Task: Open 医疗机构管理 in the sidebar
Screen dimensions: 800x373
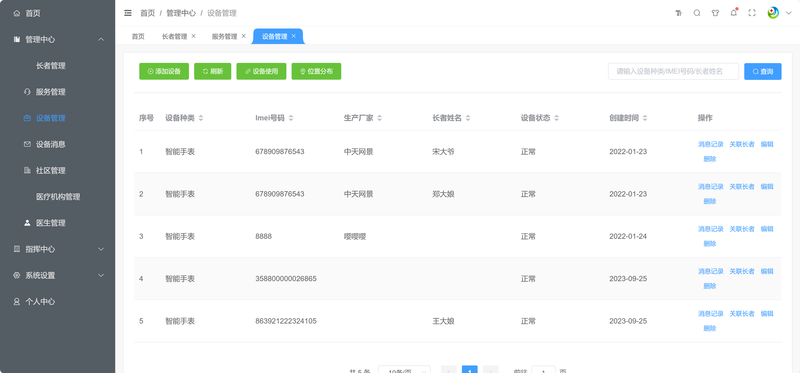Action: 57,196
